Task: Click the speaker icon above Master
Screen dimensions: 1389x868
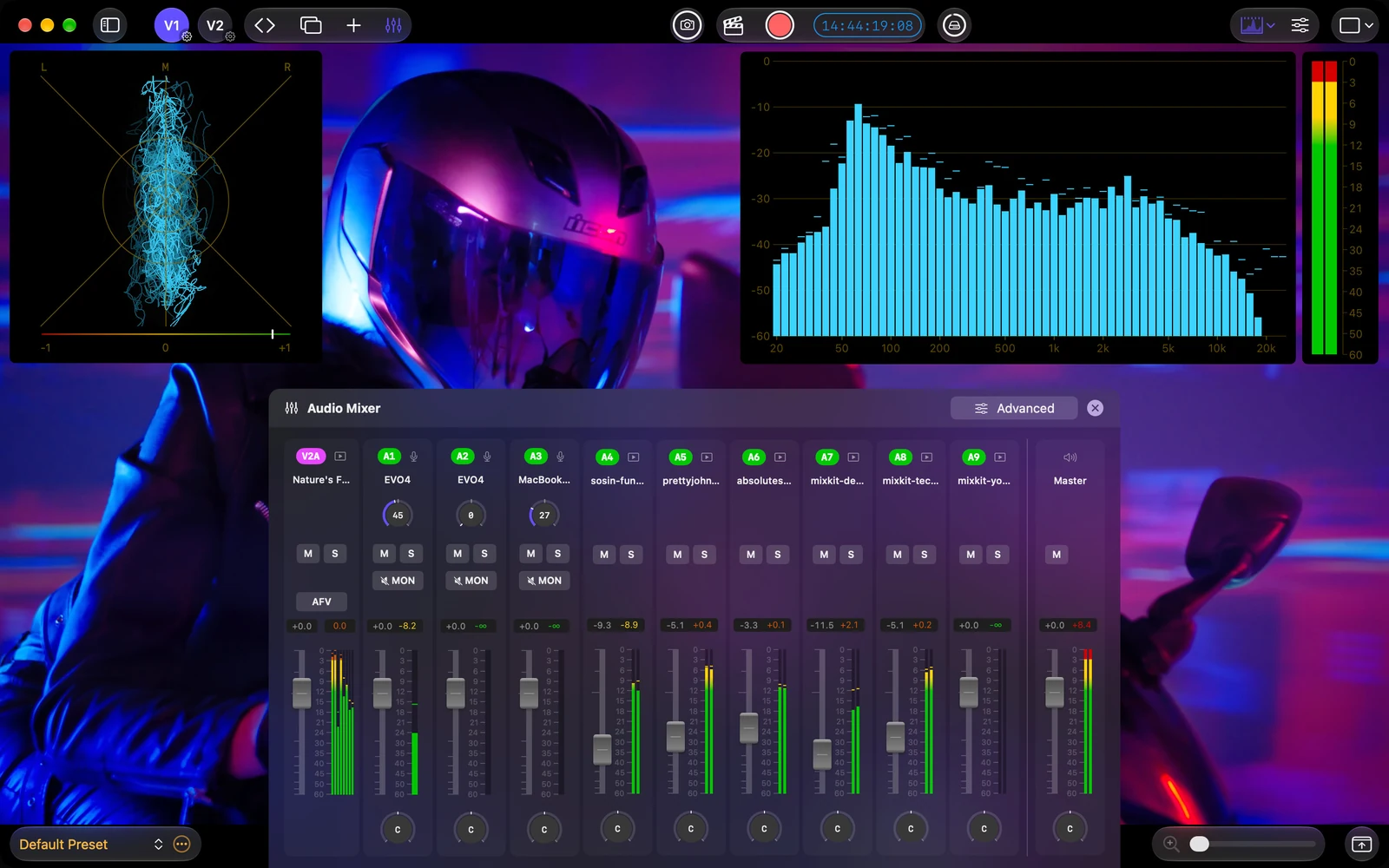Action: (x=1070, y=457)
